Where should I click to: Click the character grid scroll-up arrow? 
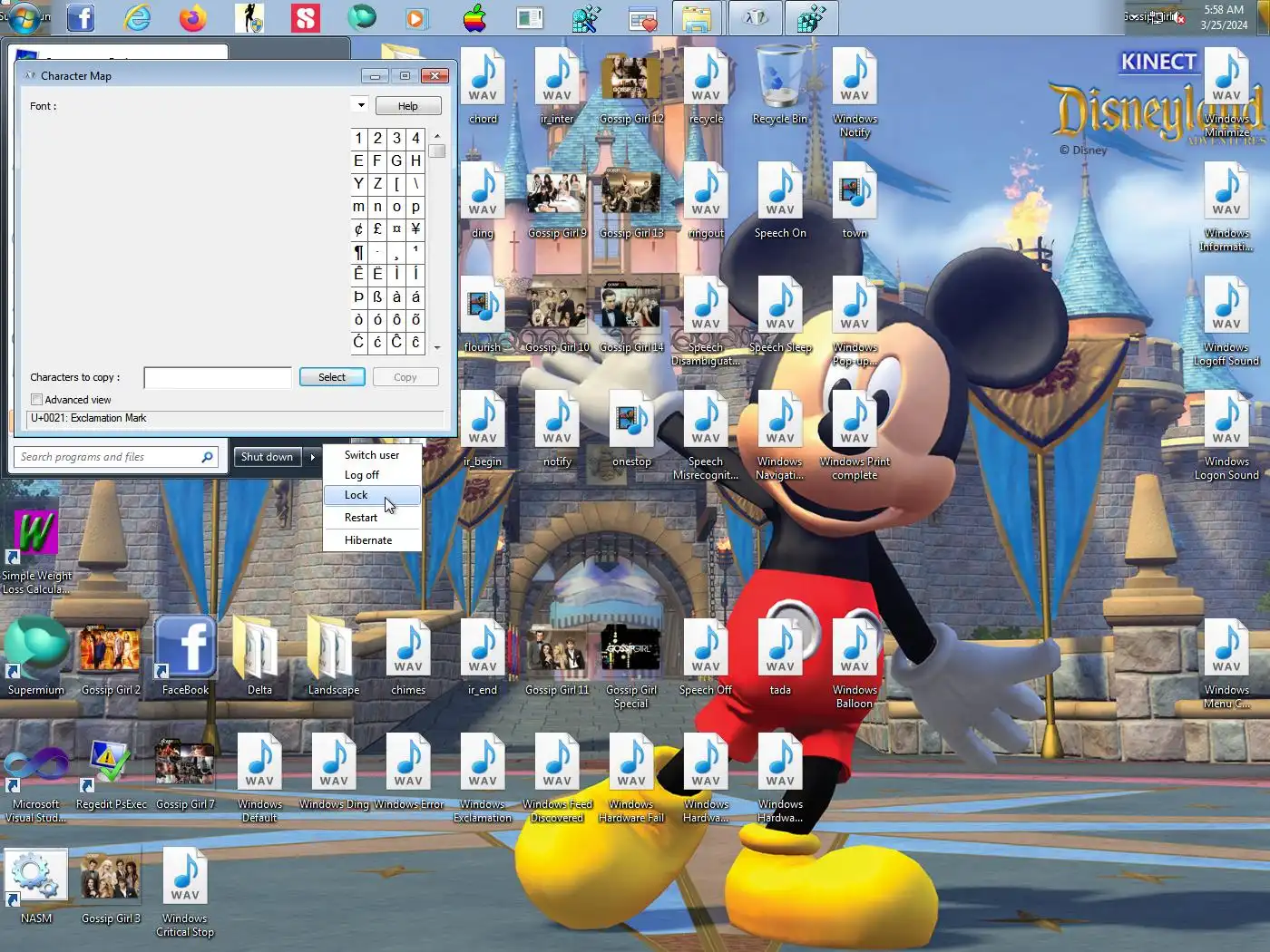tap(437, 135)
